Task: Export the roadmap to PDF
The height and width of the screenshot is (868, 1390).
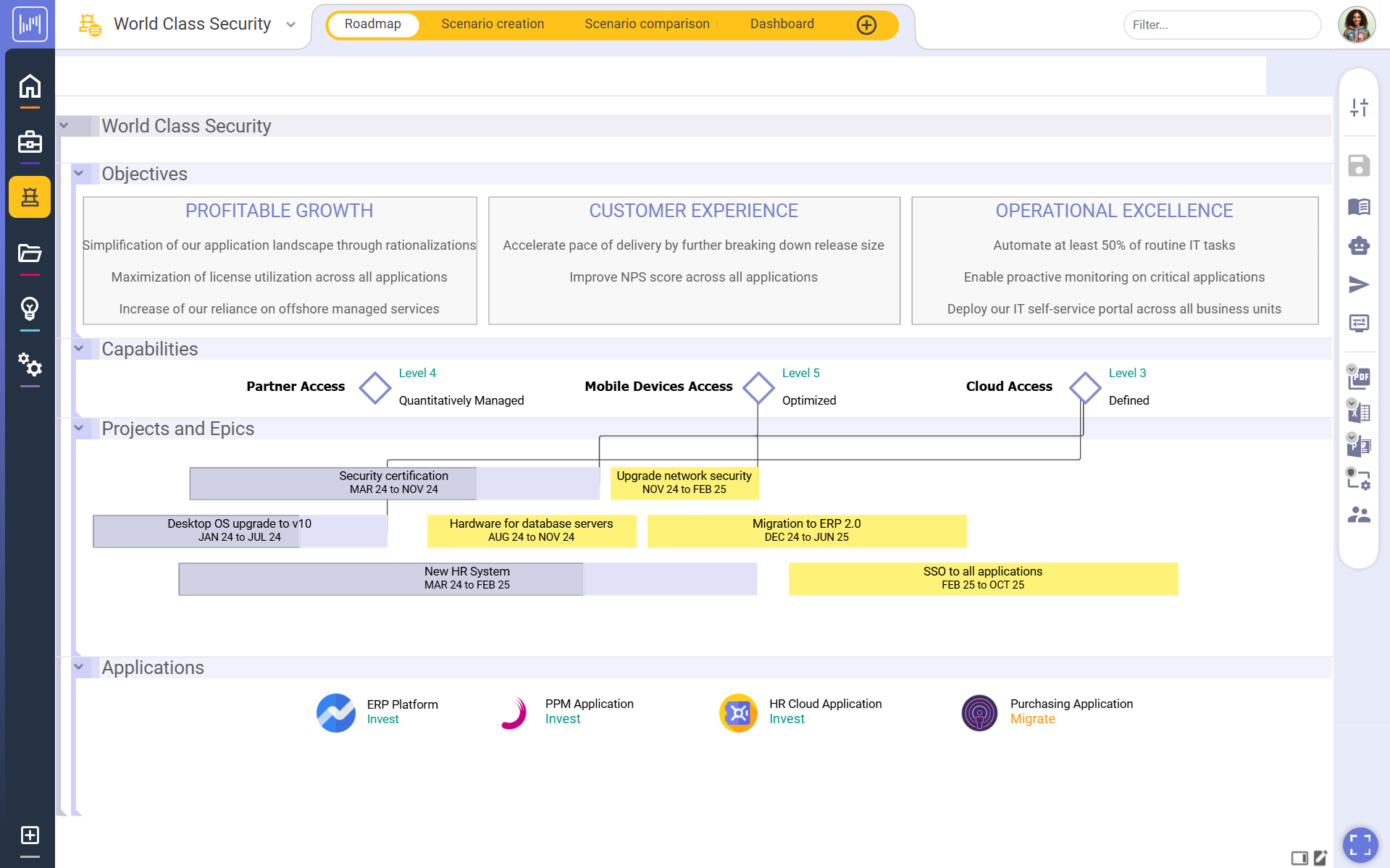Action: click(1360, 379)
